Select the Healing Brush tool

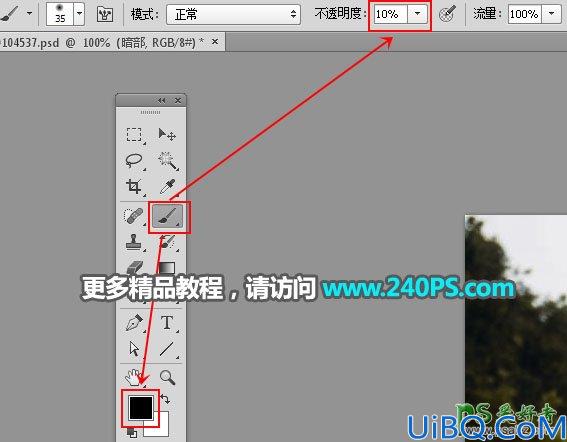pyautogui.click(x=133, y=216)
